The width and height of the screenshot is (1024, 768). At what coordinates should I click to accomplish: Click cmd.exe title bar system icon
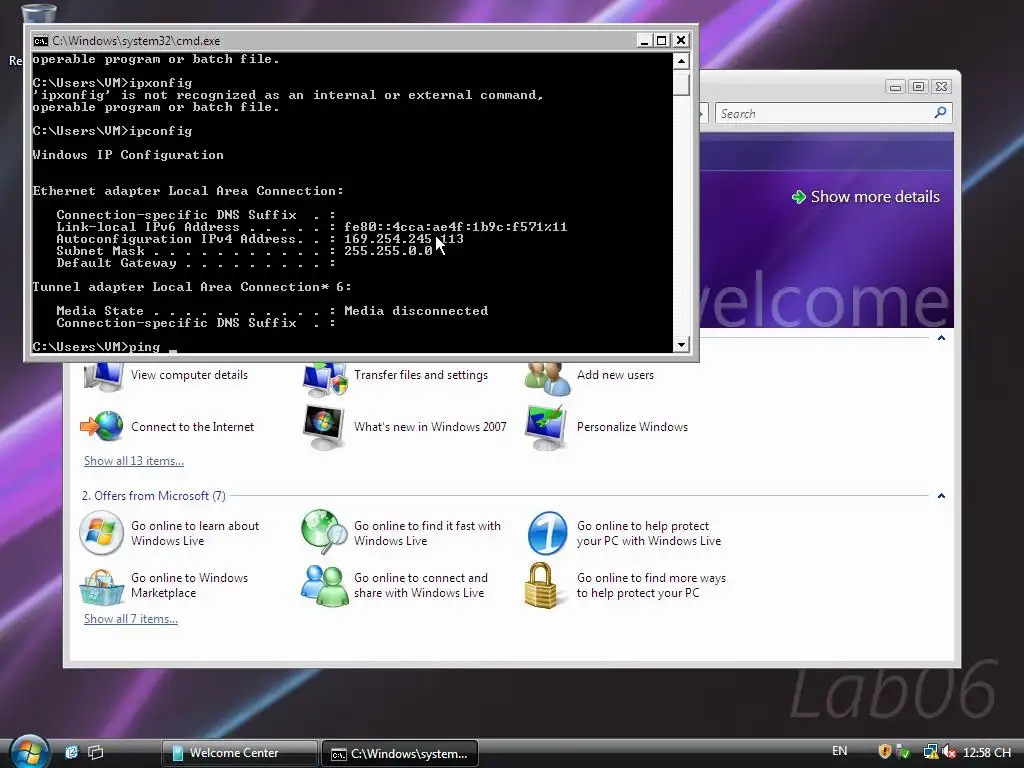click(40, 40)
